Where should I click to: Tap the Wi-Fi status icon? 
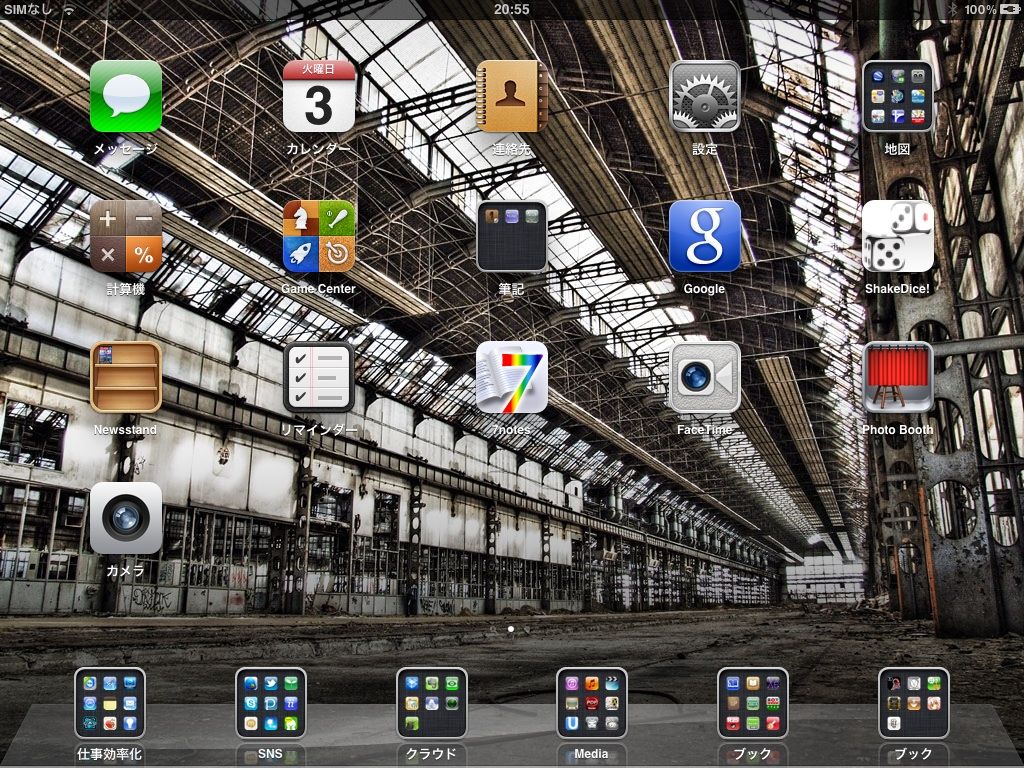click(x=69, y=9)
